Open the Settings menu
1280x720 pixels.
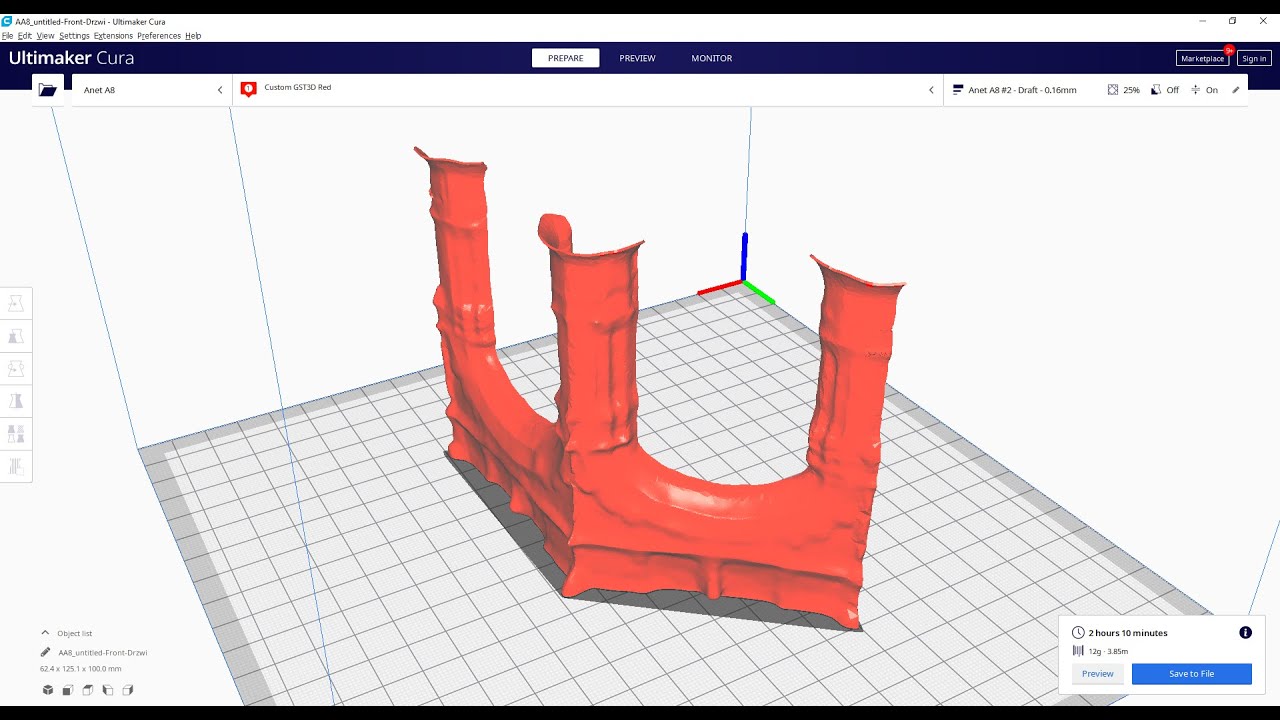74,36
